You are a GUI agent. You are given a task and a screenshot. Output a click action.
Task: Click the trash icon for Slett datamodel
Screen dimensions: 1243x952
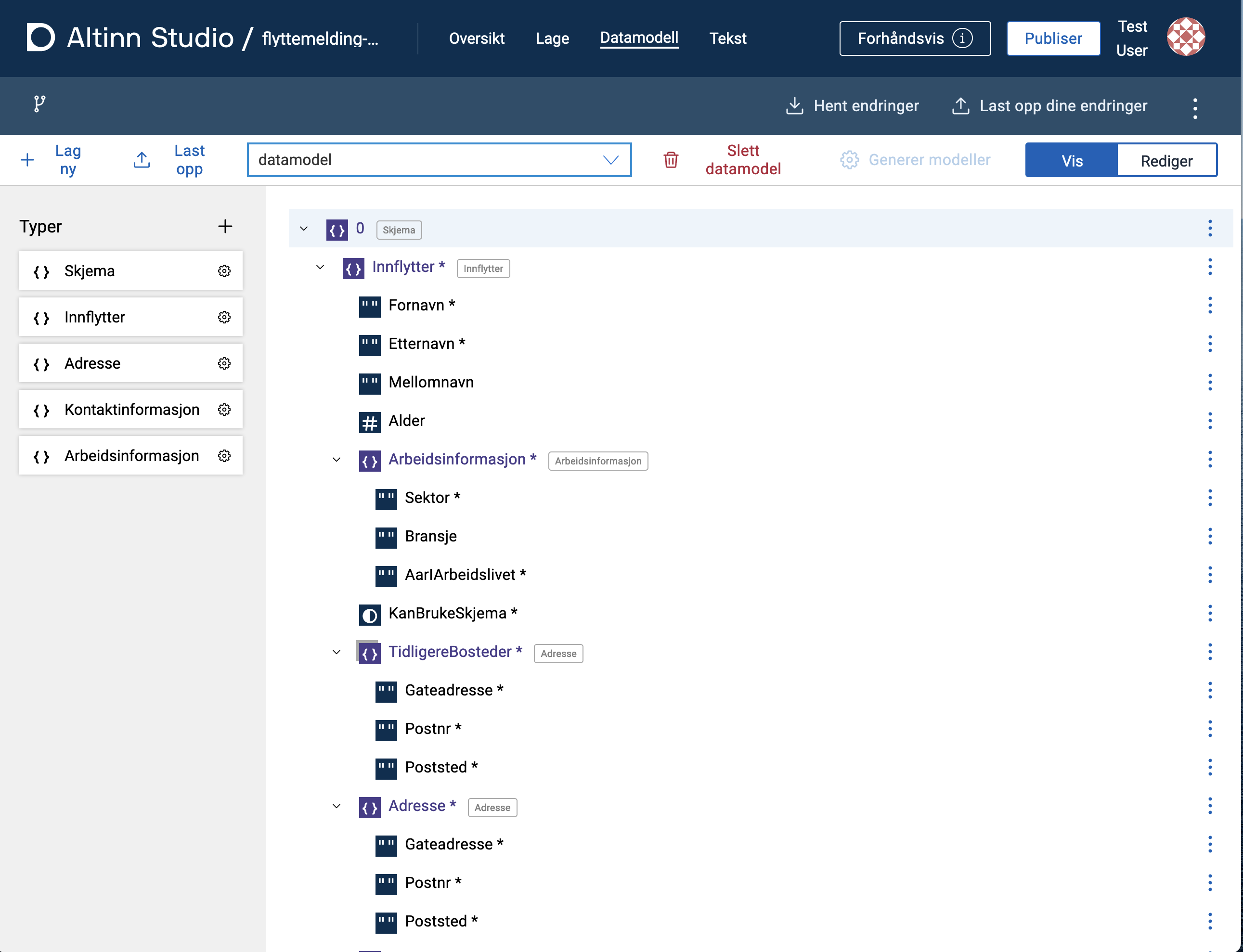click(x=671, y=160)
